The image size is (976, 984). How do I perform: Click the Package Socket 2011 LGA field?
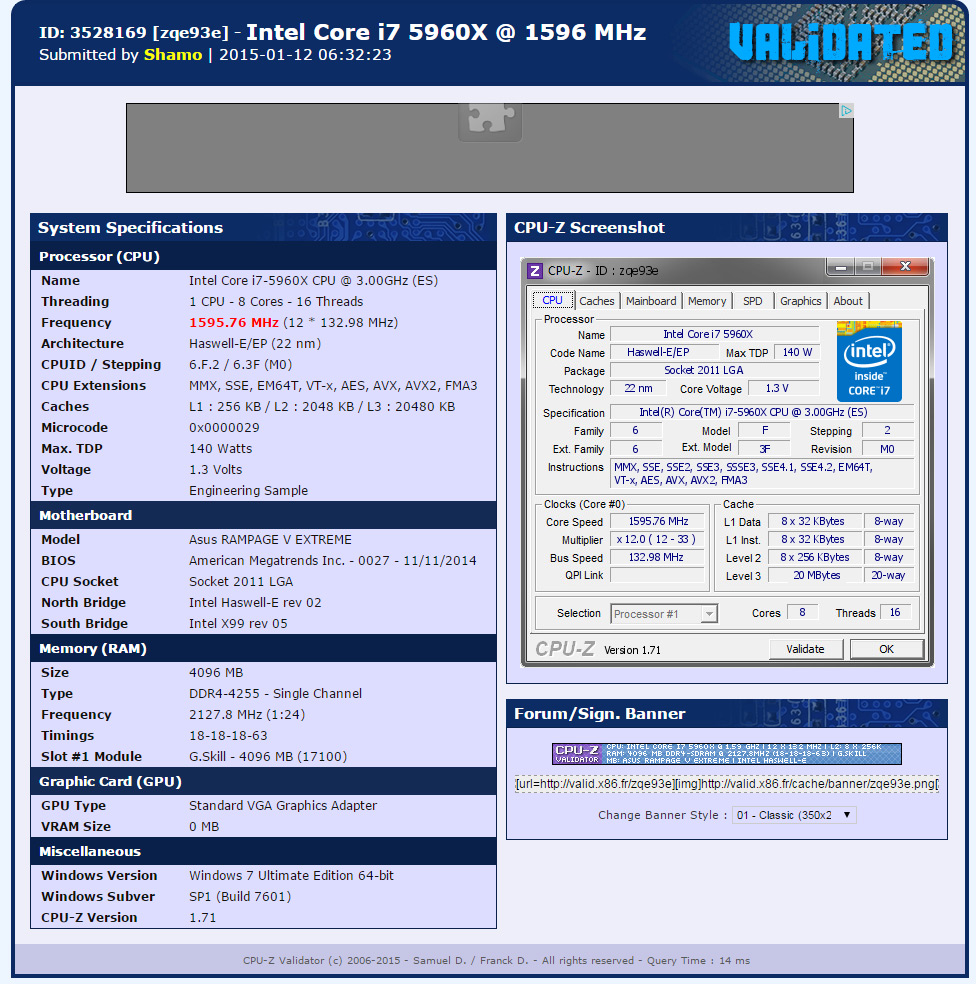click(714, 370)
